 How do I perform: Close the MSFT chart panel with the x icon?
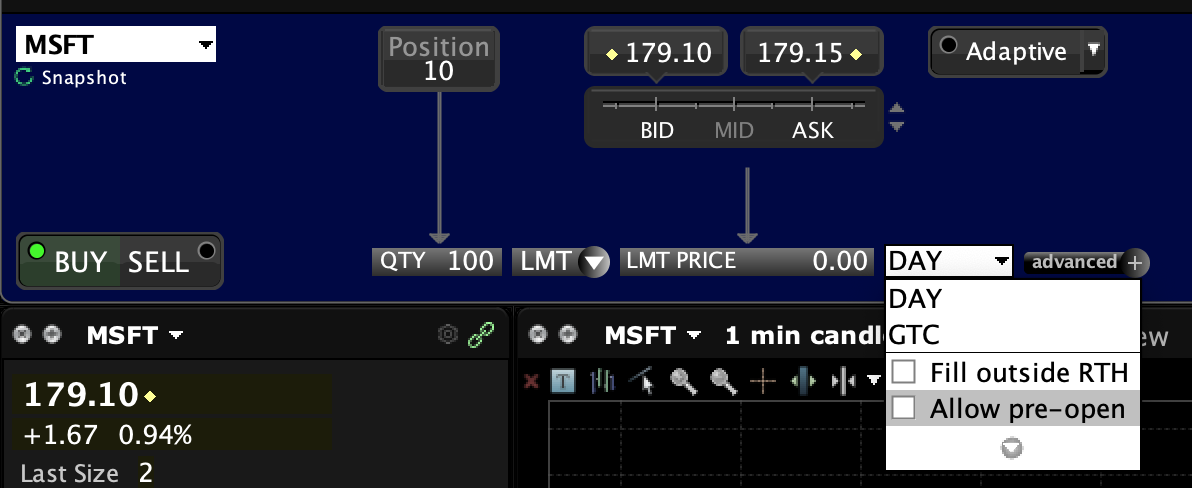539,334
